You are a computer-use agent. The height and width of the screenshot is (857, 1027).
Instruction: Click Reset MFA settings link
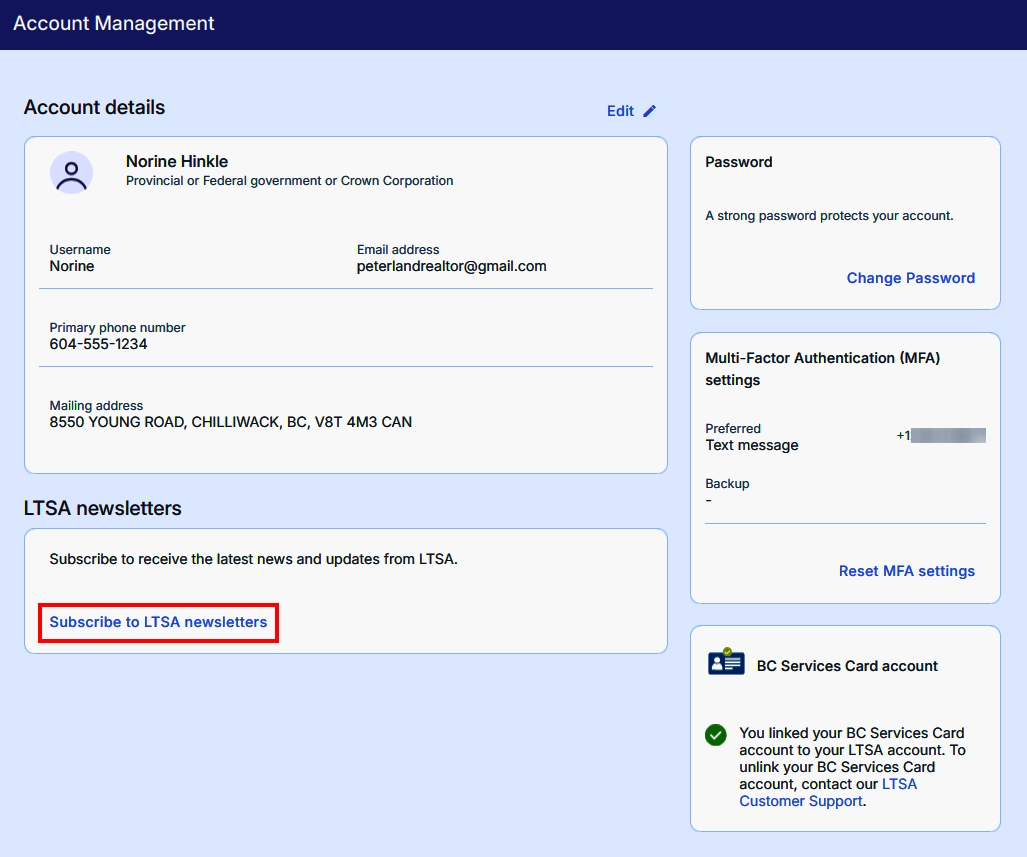click(x=906, y=571)
